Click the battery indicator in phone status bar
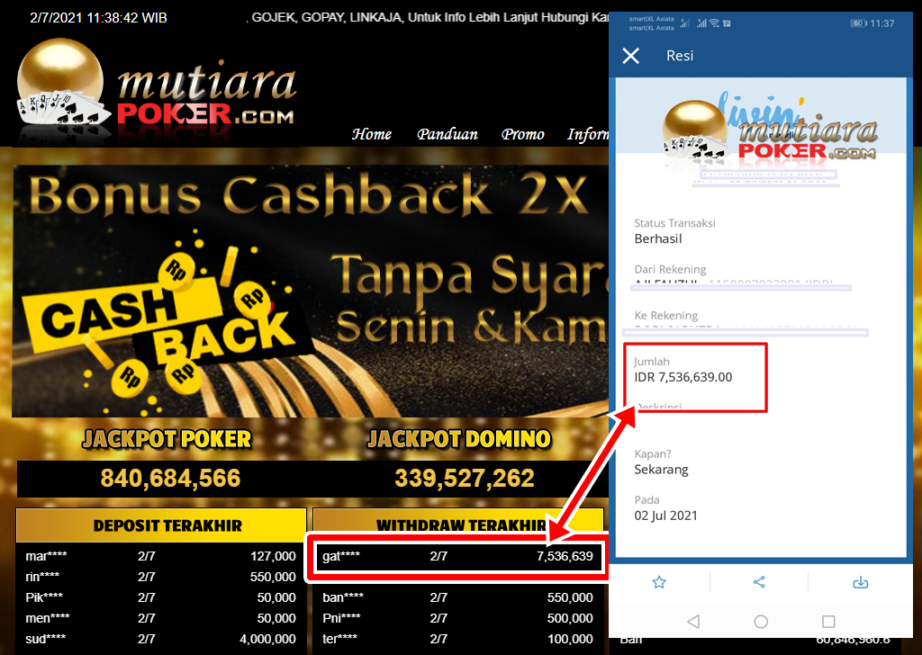 [858, 24]
